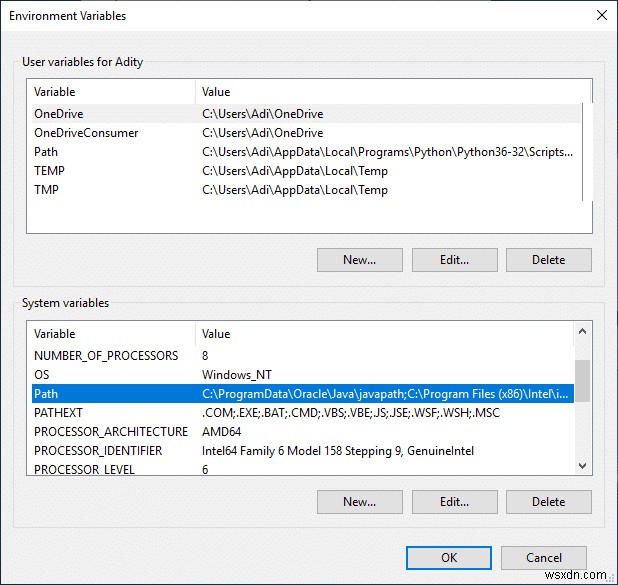Click New button under User variables
This screenshot has height=585, width=618.
[359, 260]
